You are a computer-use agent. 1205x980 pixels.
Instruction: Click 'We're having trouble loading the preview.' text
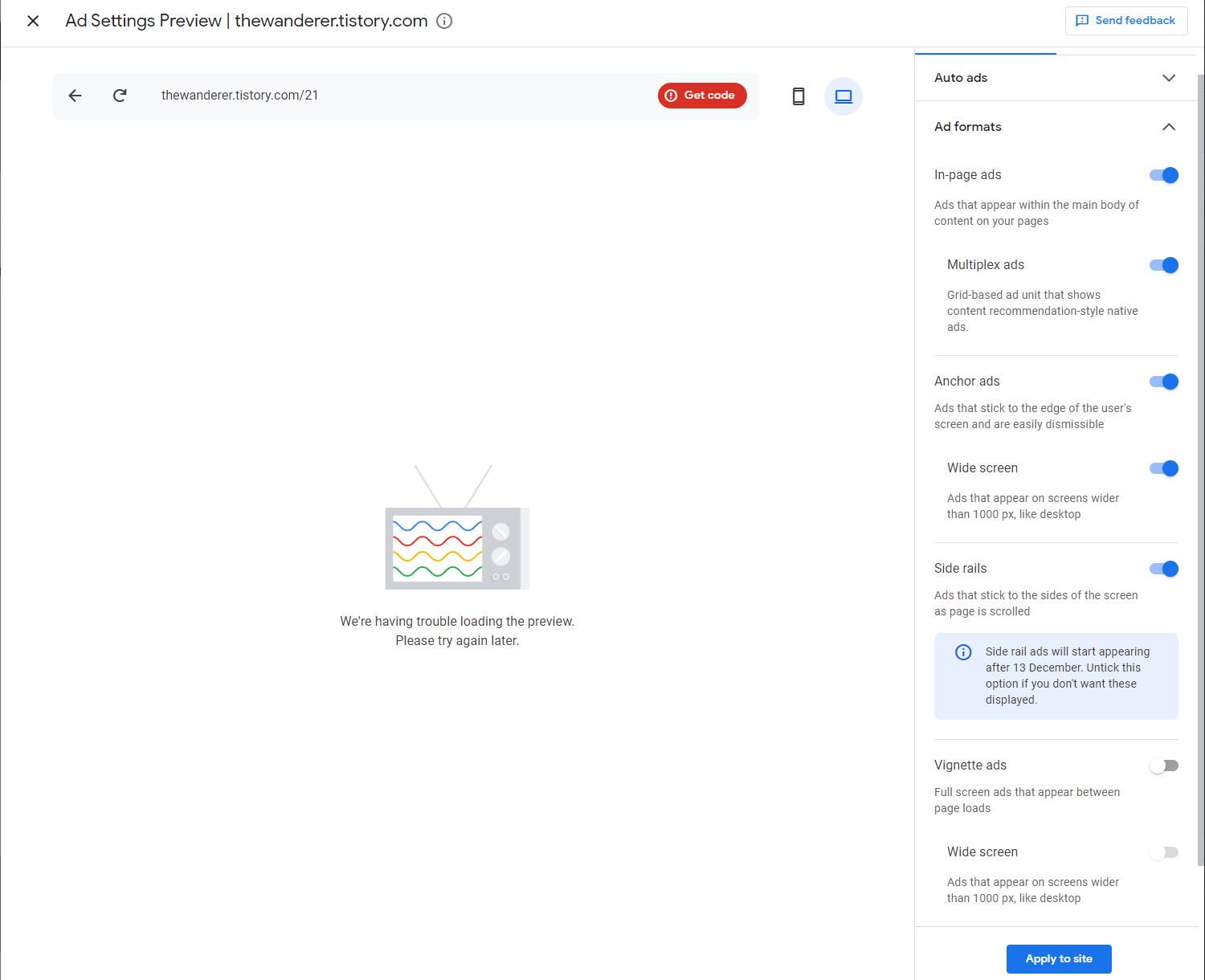(457, 622)
